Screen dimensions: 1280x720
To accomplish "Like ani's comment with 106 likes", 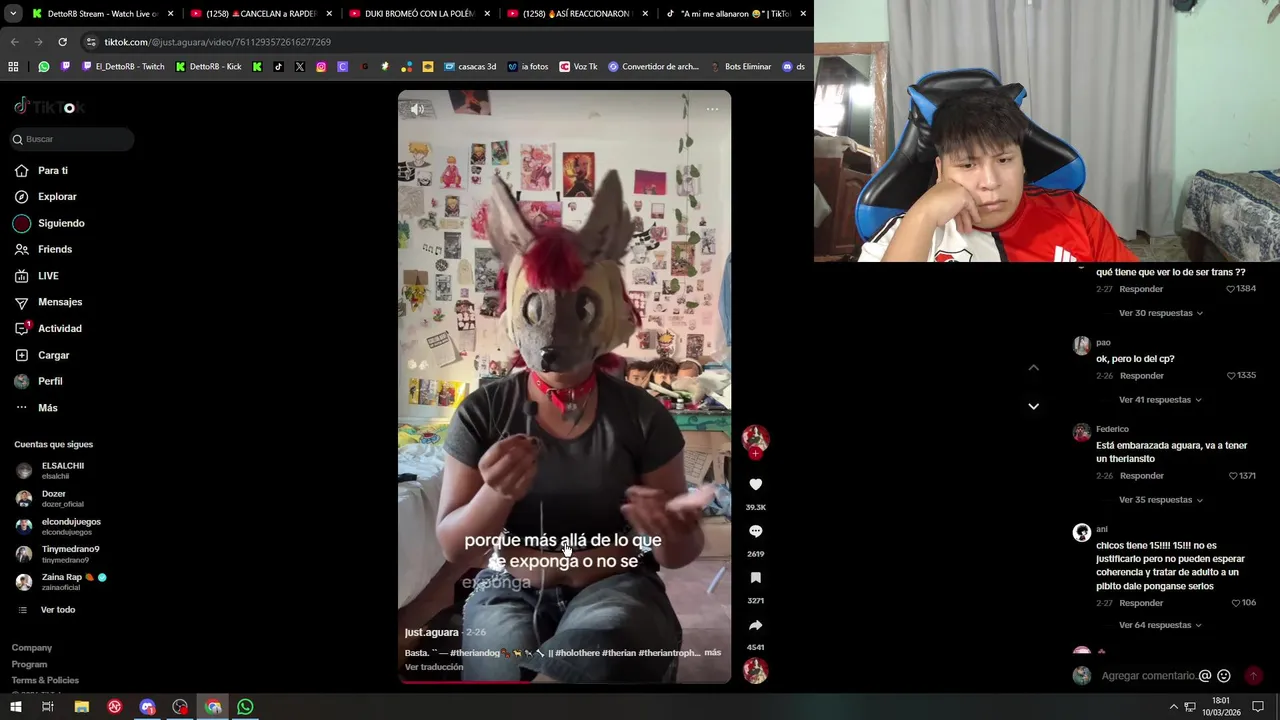I will click(1236, 603).
